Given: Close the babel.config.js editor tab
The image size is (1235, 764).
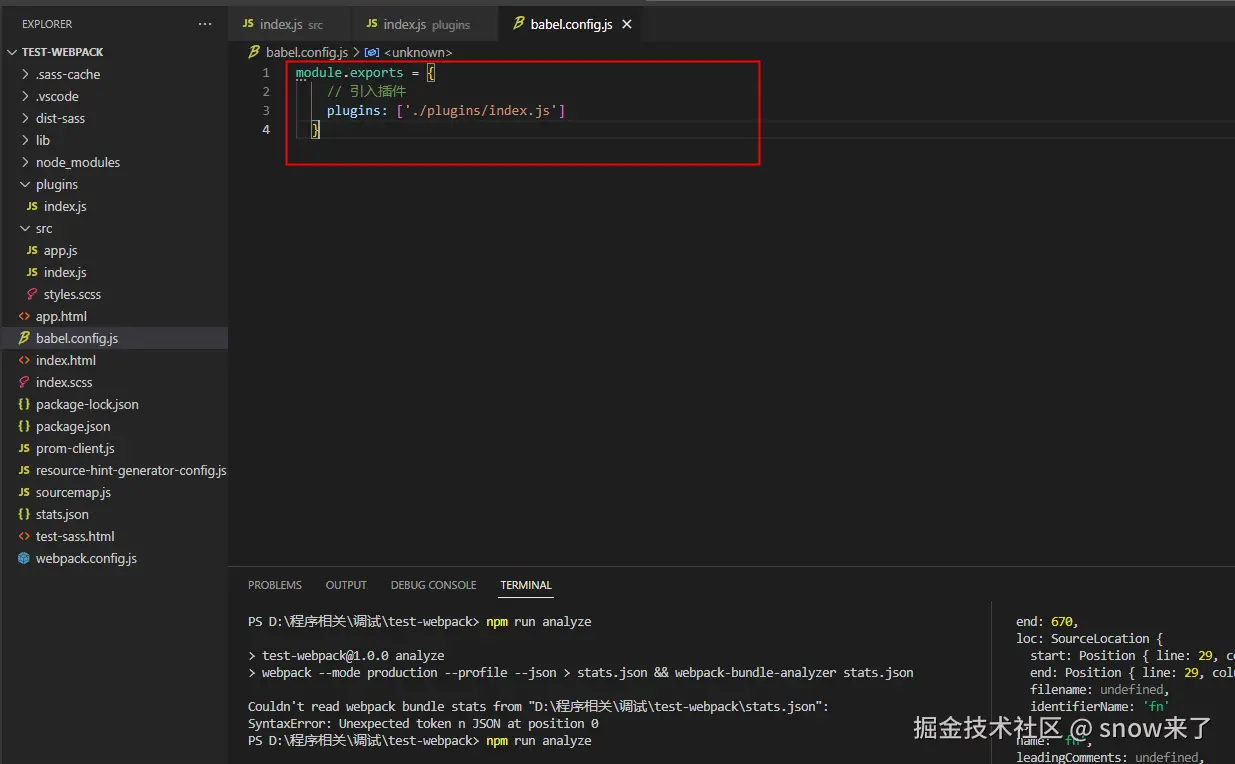Looking at the screenshot, I should pos(627,24).
